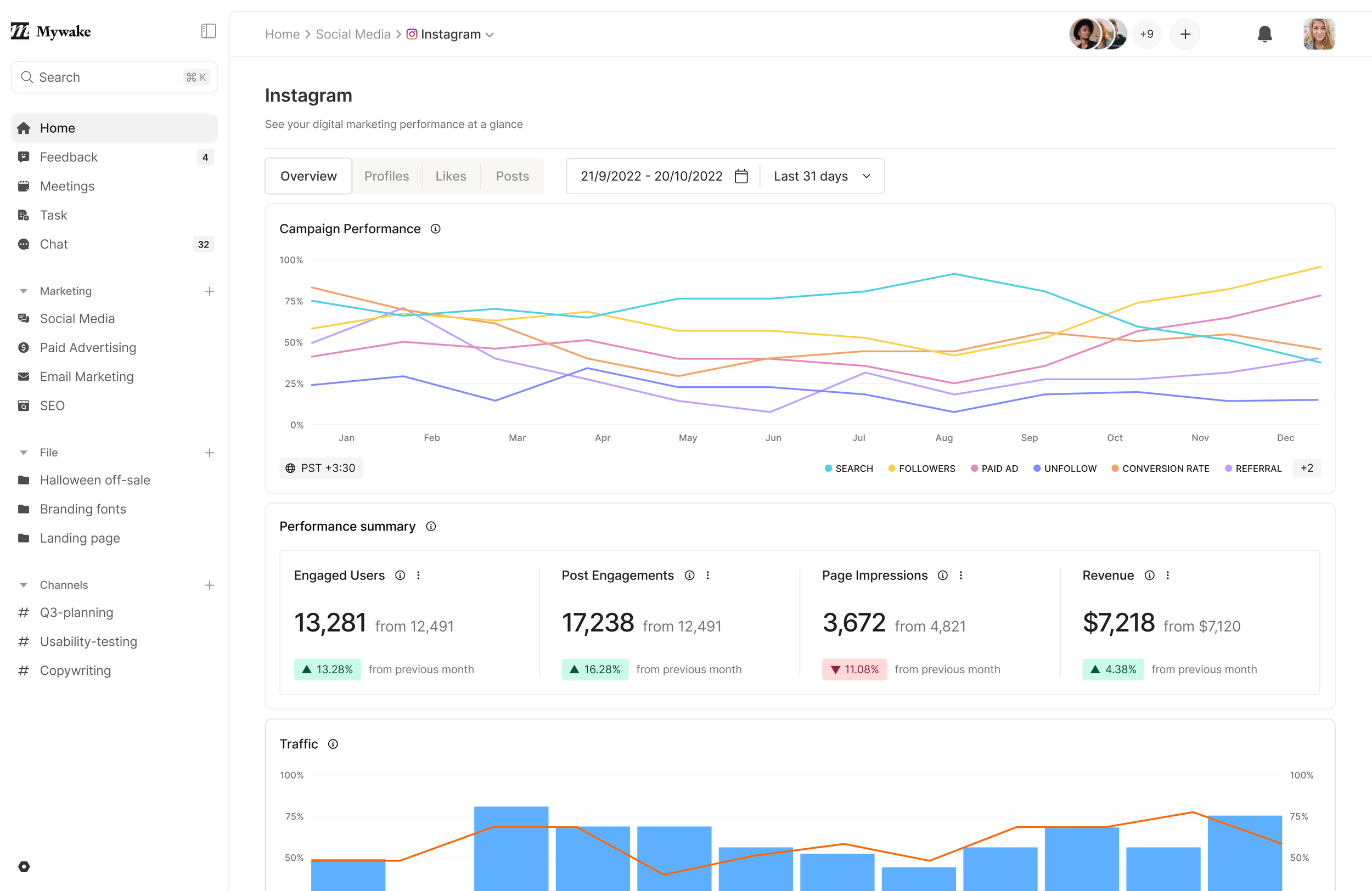Toggle the FOLLOWERS legend series

(921, 469)
